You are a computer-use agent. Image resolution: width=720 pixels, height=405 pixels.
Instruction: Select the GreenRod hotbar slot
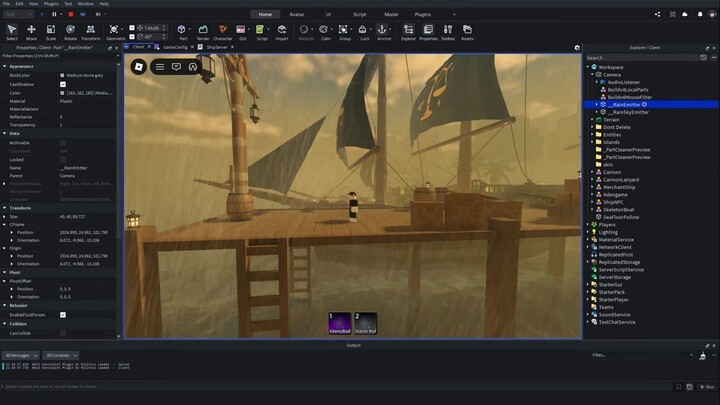[340, 323]
